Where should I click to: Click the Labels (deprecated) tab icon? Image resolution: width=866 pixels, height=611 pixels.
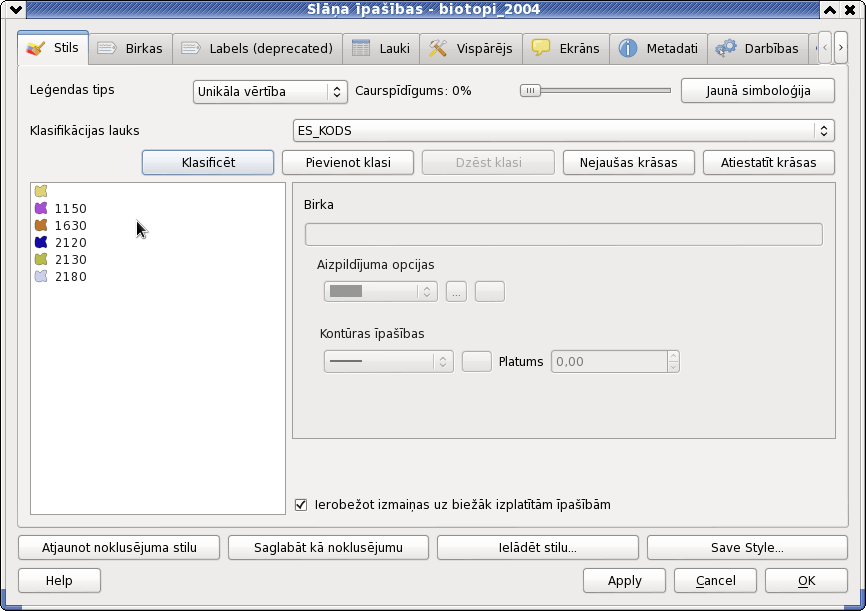[x=191, y=49]
